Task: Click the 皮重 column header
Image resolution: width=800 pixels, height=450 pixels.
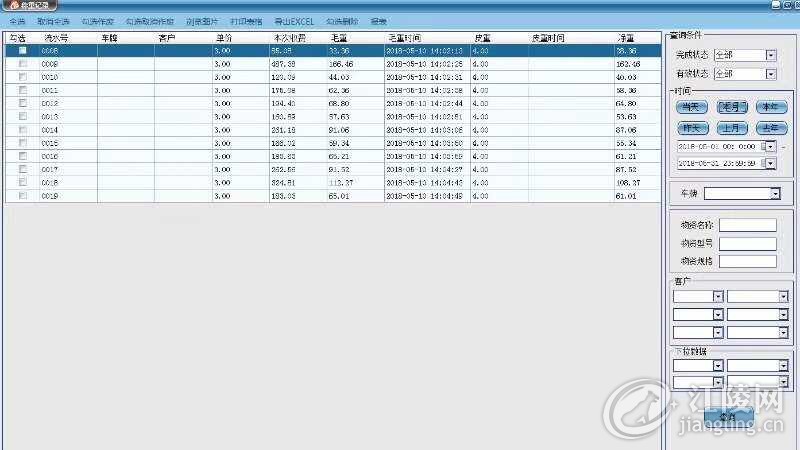Action: pyautogui.click(x=482, y=38)
